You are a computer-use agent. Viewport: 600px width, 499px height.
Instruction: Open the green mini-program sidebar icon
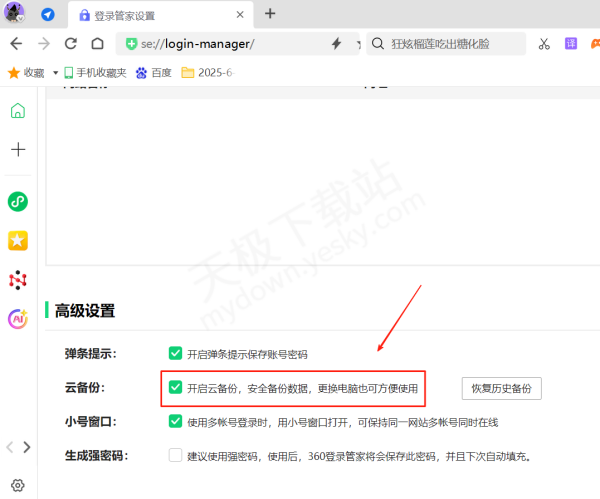coord(17,202)
